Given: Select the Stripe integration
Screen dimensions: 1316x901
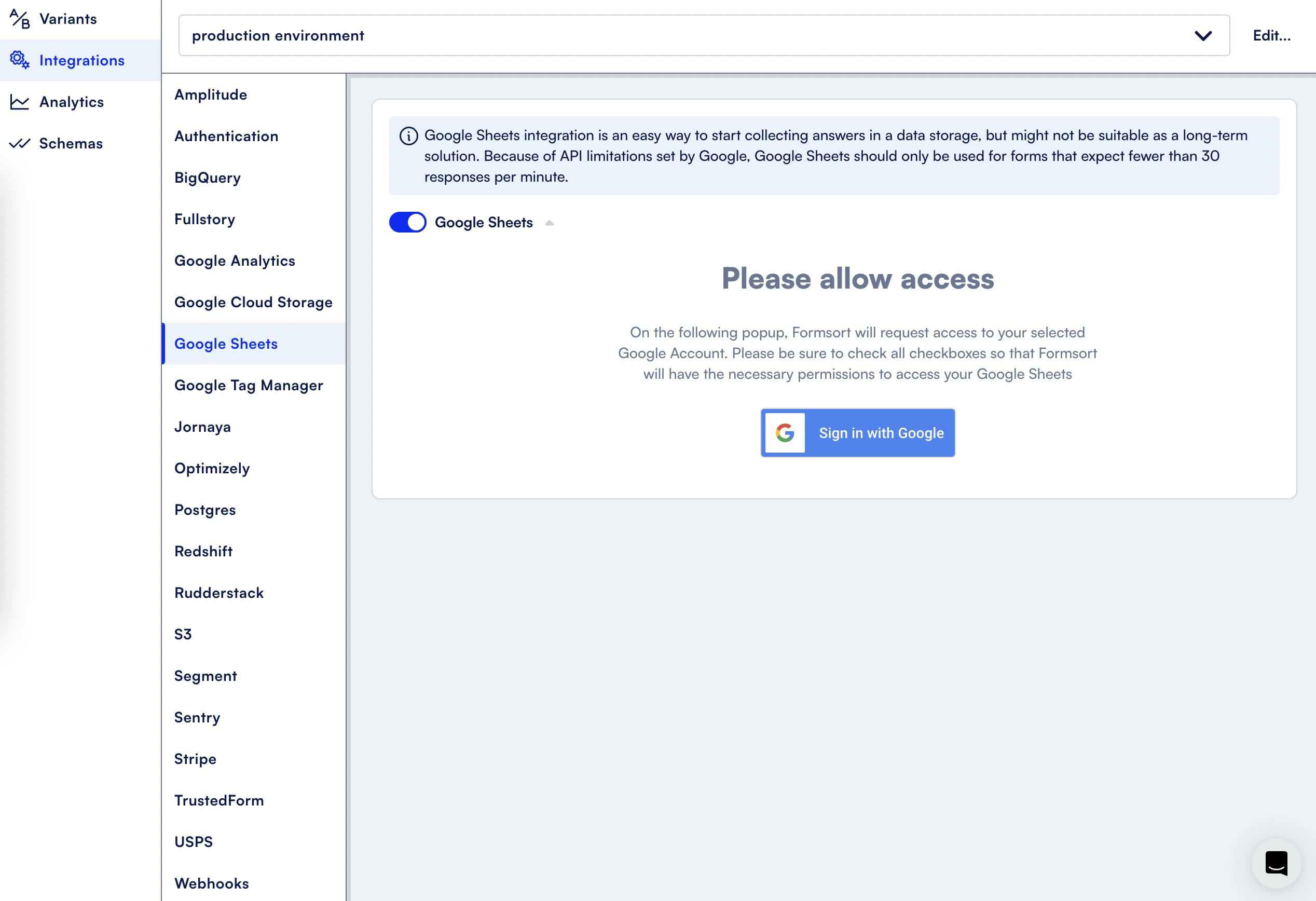Looking at the screenshot, I should point(254,759).
